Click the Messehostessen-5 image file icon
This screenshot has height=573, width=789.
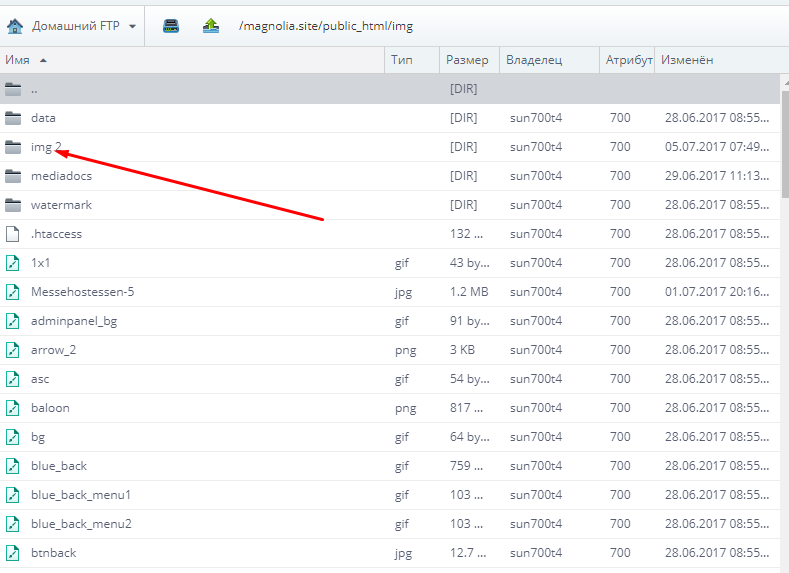[13, 292]
